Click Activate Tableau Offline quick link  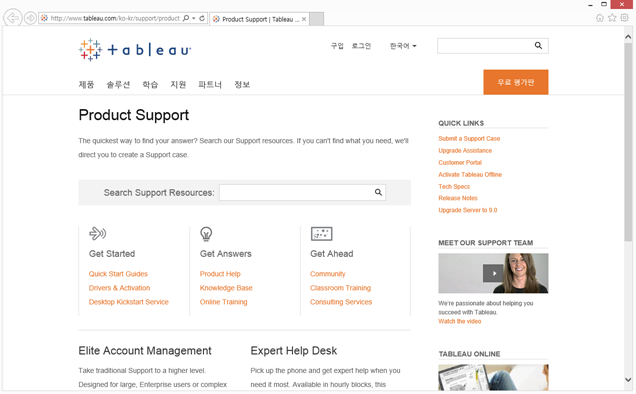click(470, 174)
